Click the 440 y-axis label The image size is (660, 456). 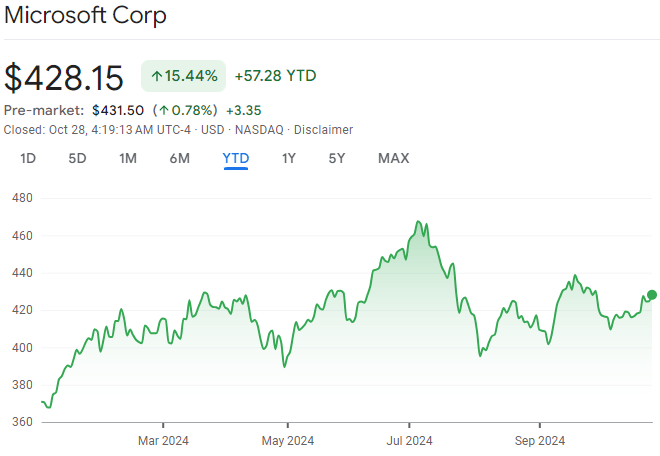(x=22, y=273)
